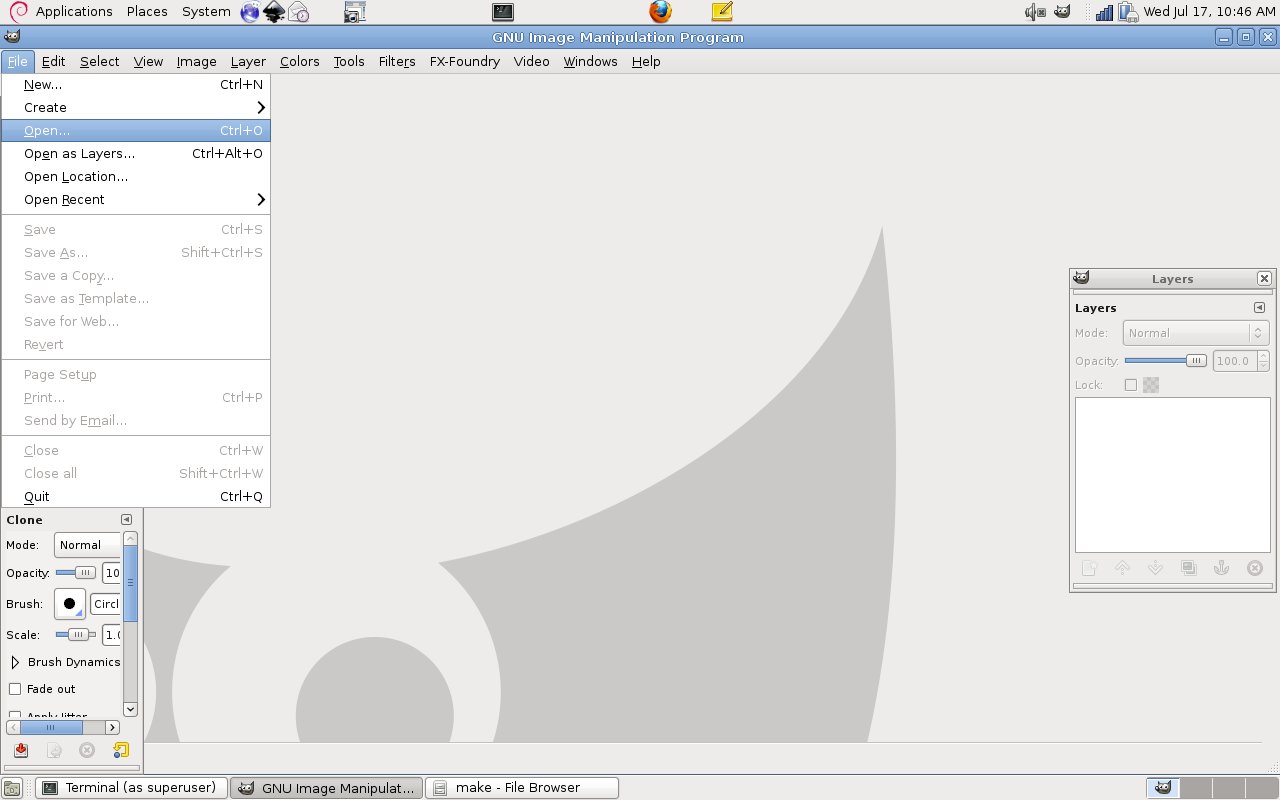Screen dimensions: 1280x800
Task: Click the duplicate layer icon
Action: [1188, 568]
